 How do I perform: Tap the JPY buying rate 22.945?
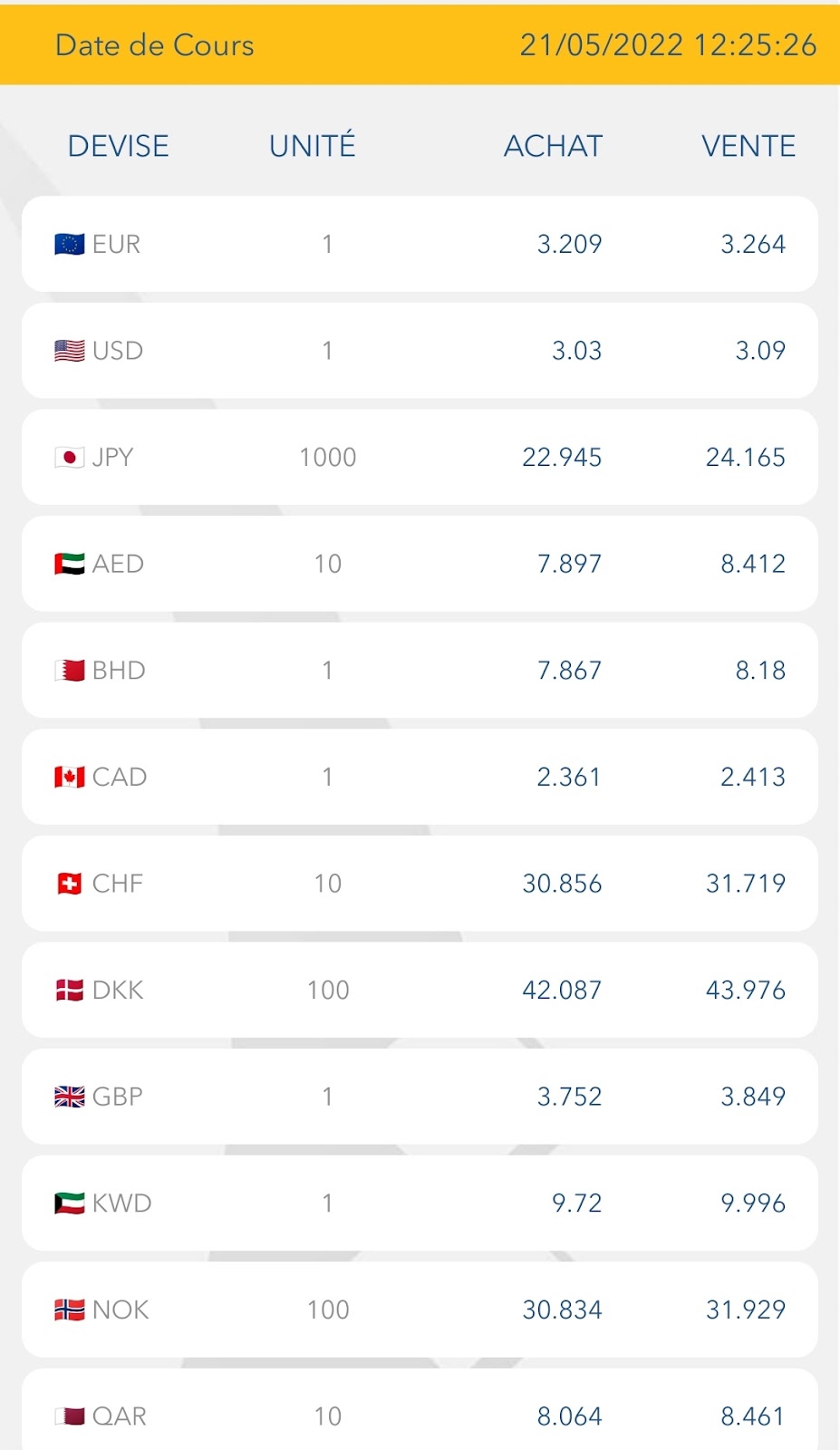[562, 458]
